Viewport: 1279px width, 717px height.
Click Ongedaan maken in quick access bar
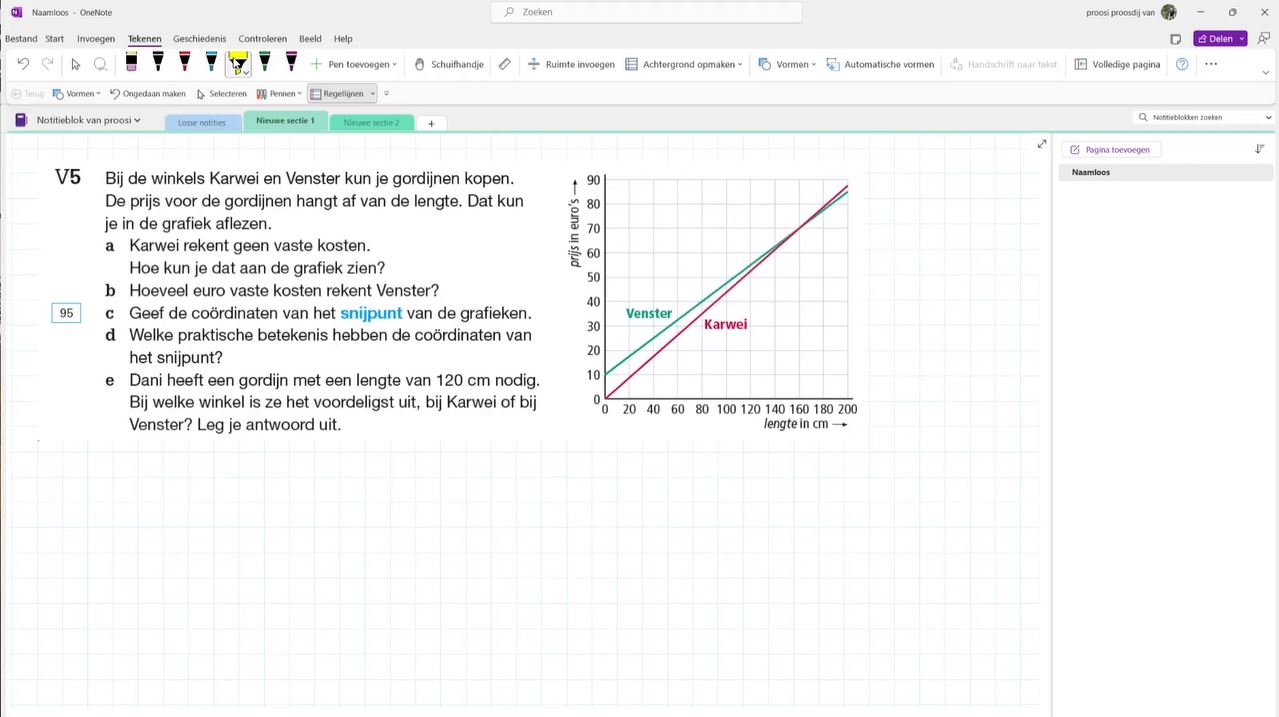pos(148,94)
